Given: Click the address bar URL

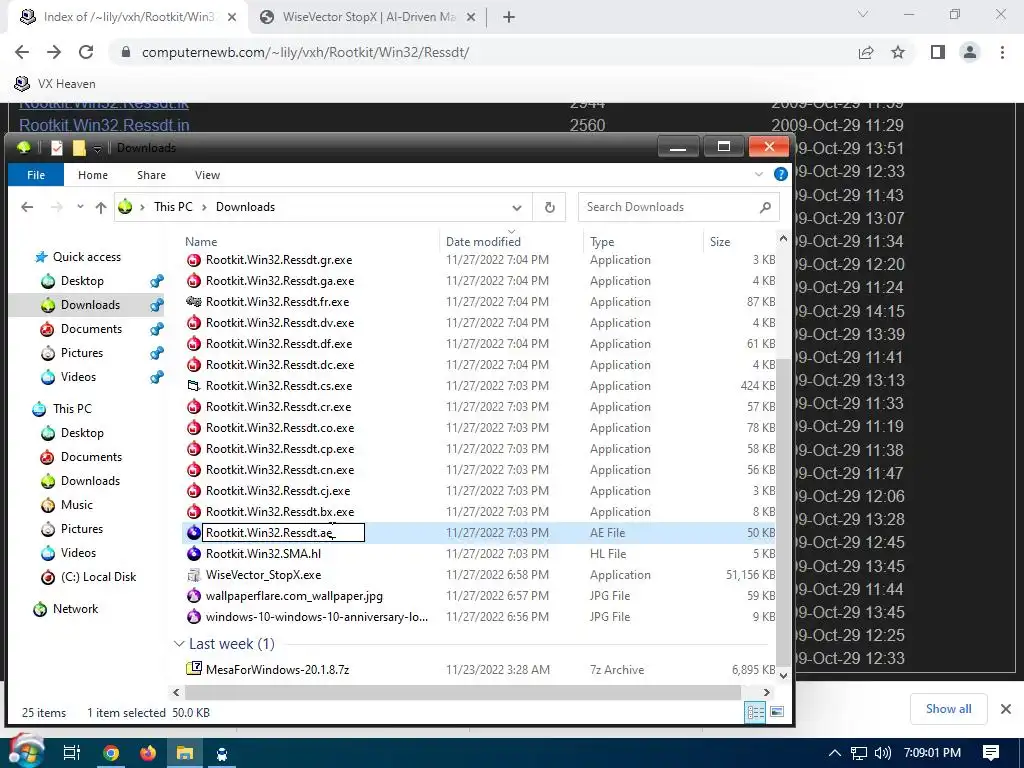Looking at the screenshot, I should coord(305,52).
